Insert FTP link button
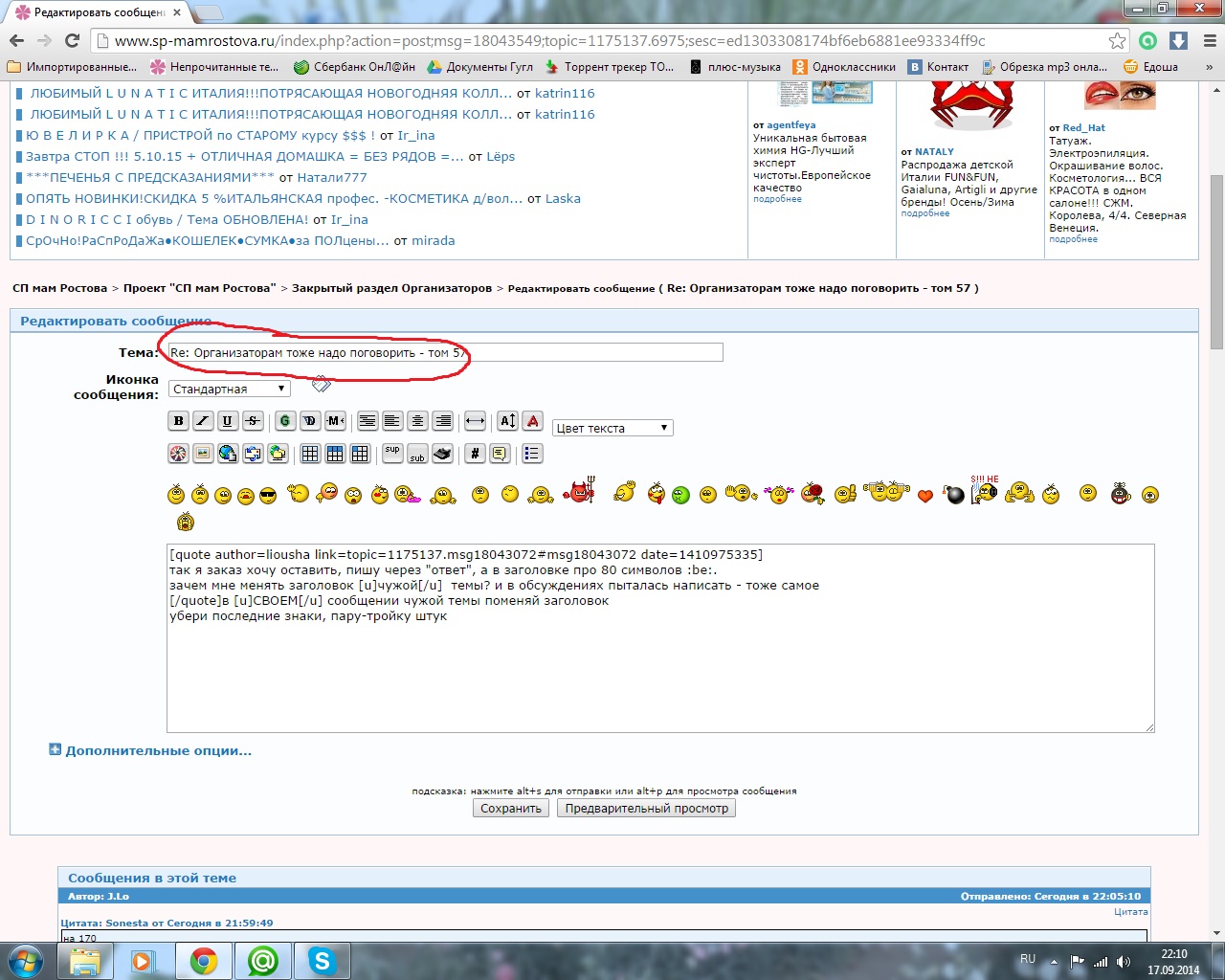 [278, 454]
